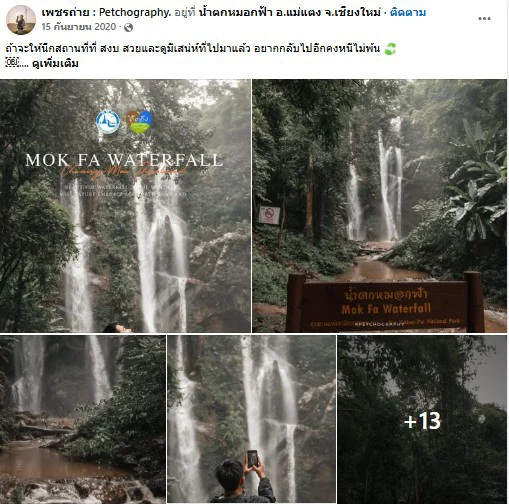Click the phone held up in photo
Viewport: 509px width, 504px height.
(x=252, y=458)
